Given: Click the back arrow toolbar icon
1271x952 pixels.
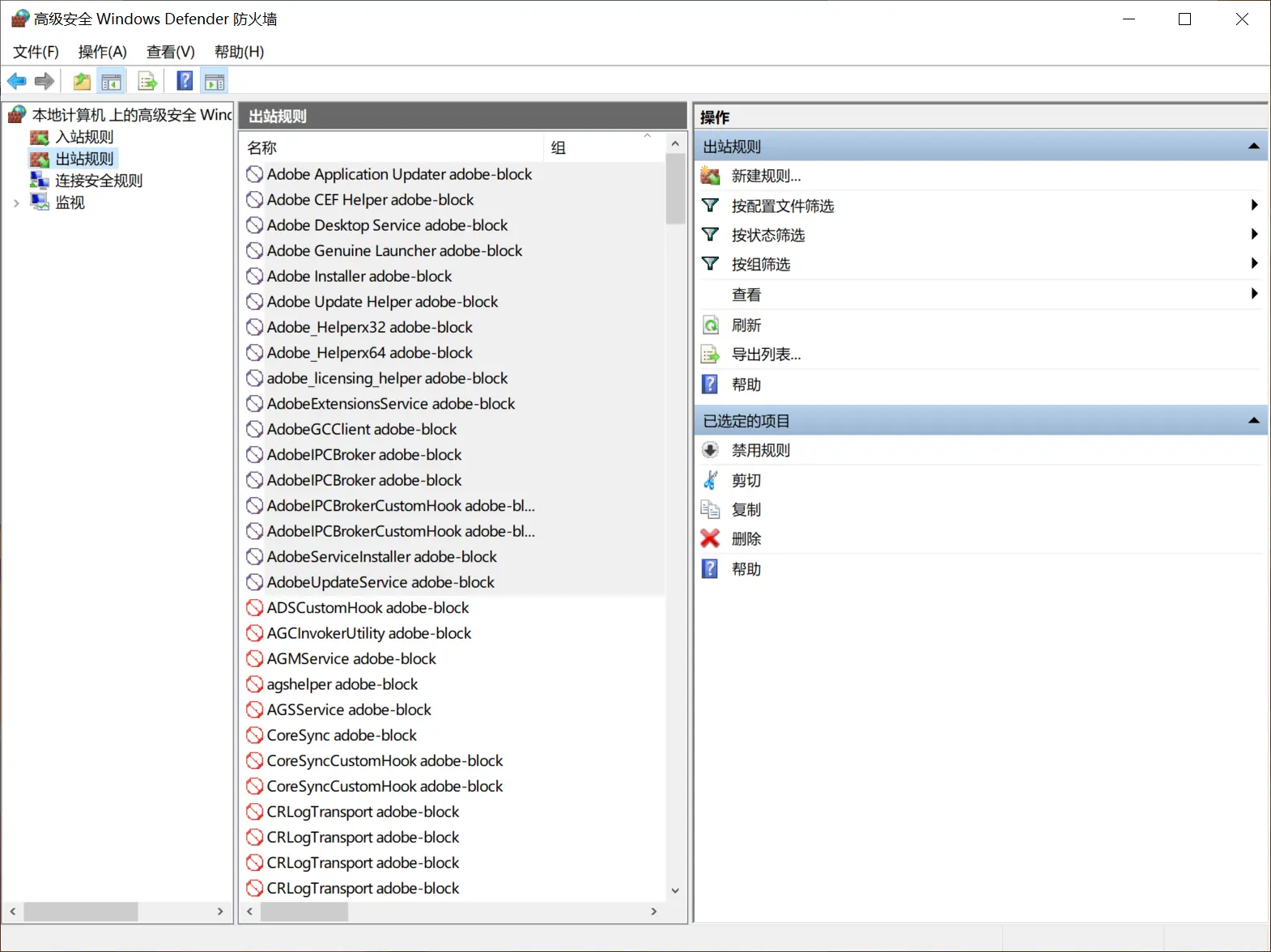Looking at the screenshot, I should click(16, 81).
